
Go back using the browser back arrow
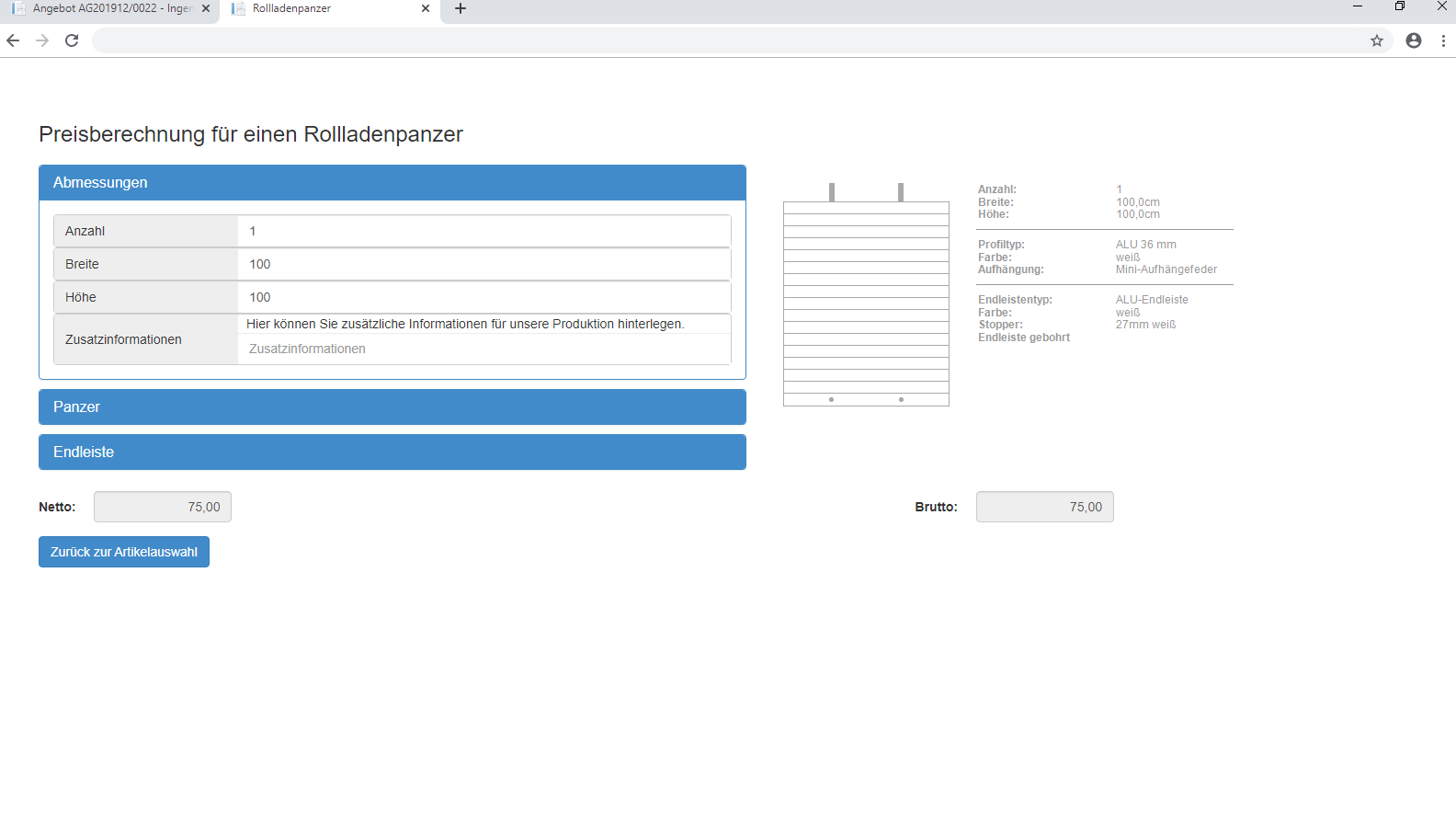click(x=13, y=40)
